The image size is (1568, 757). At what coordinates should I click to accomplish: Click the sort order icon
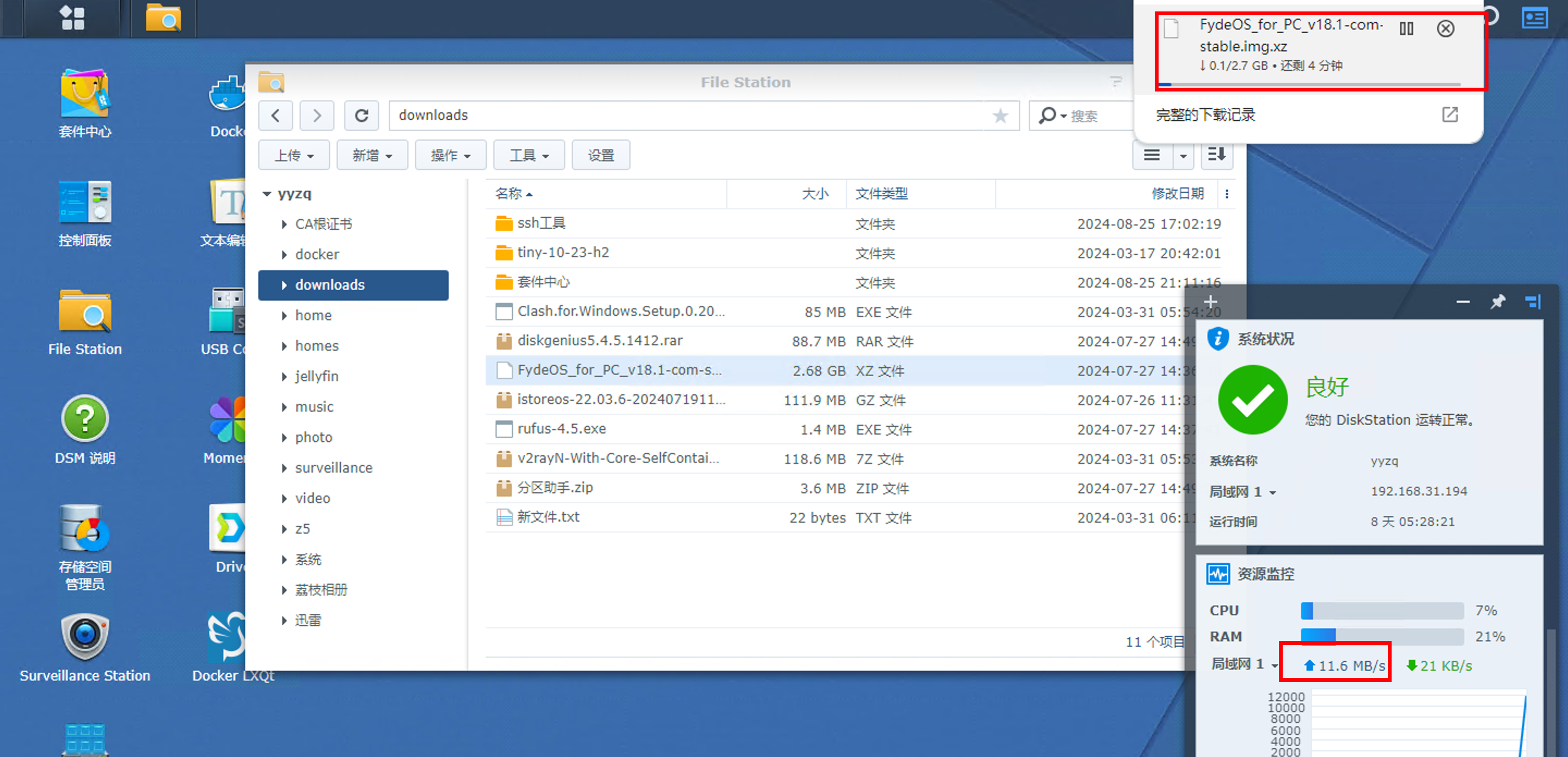pyautogui.click(x=1217, y=155)
